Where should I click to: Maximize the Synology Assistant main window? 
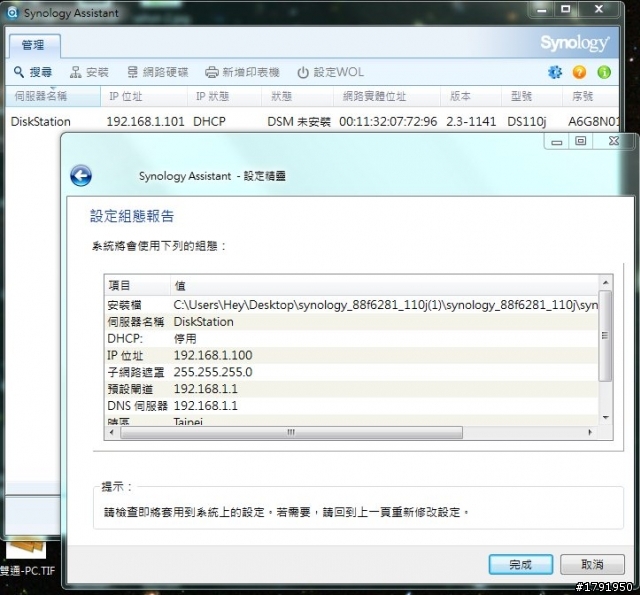point(566,9)
